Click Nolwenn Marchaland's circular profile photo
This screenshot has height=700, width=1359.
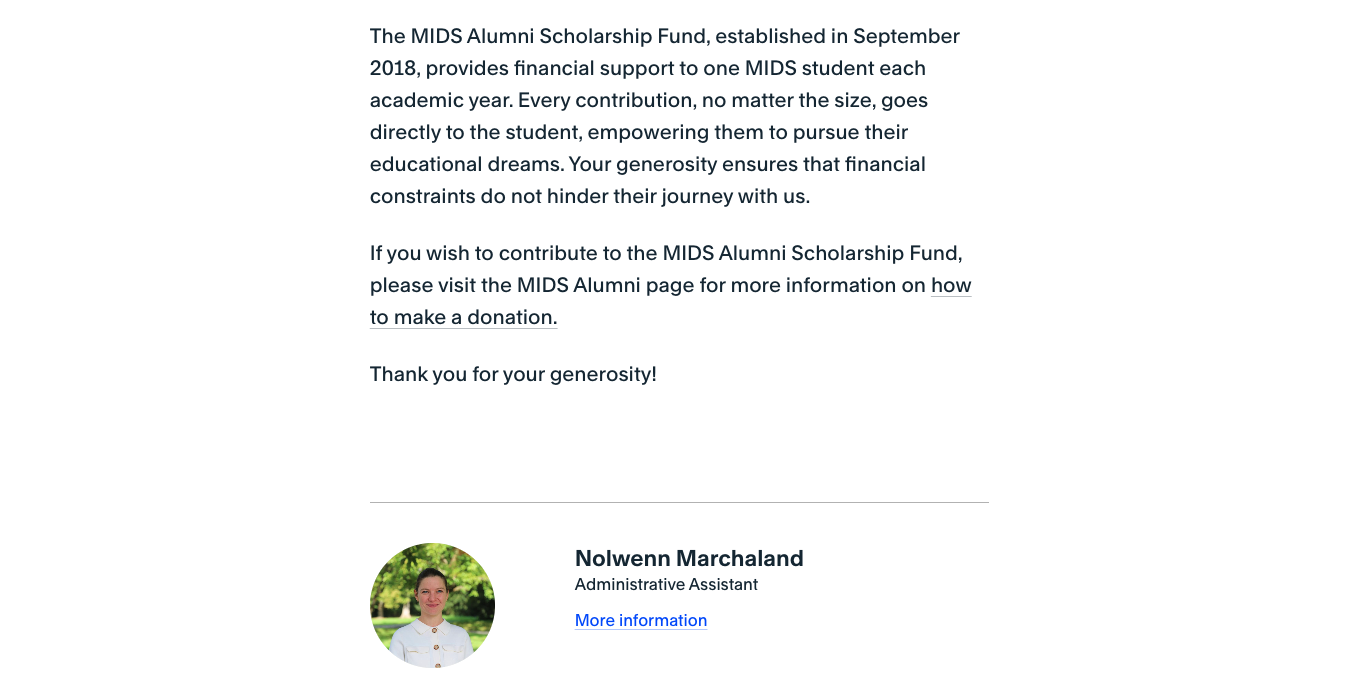pos(432,605)
